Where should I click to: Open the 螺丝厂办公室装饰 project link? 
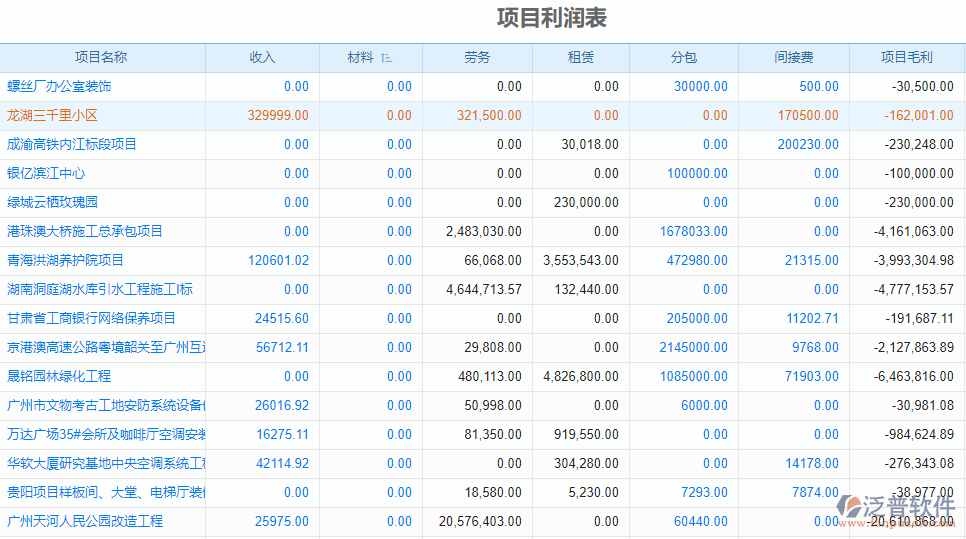59,87
